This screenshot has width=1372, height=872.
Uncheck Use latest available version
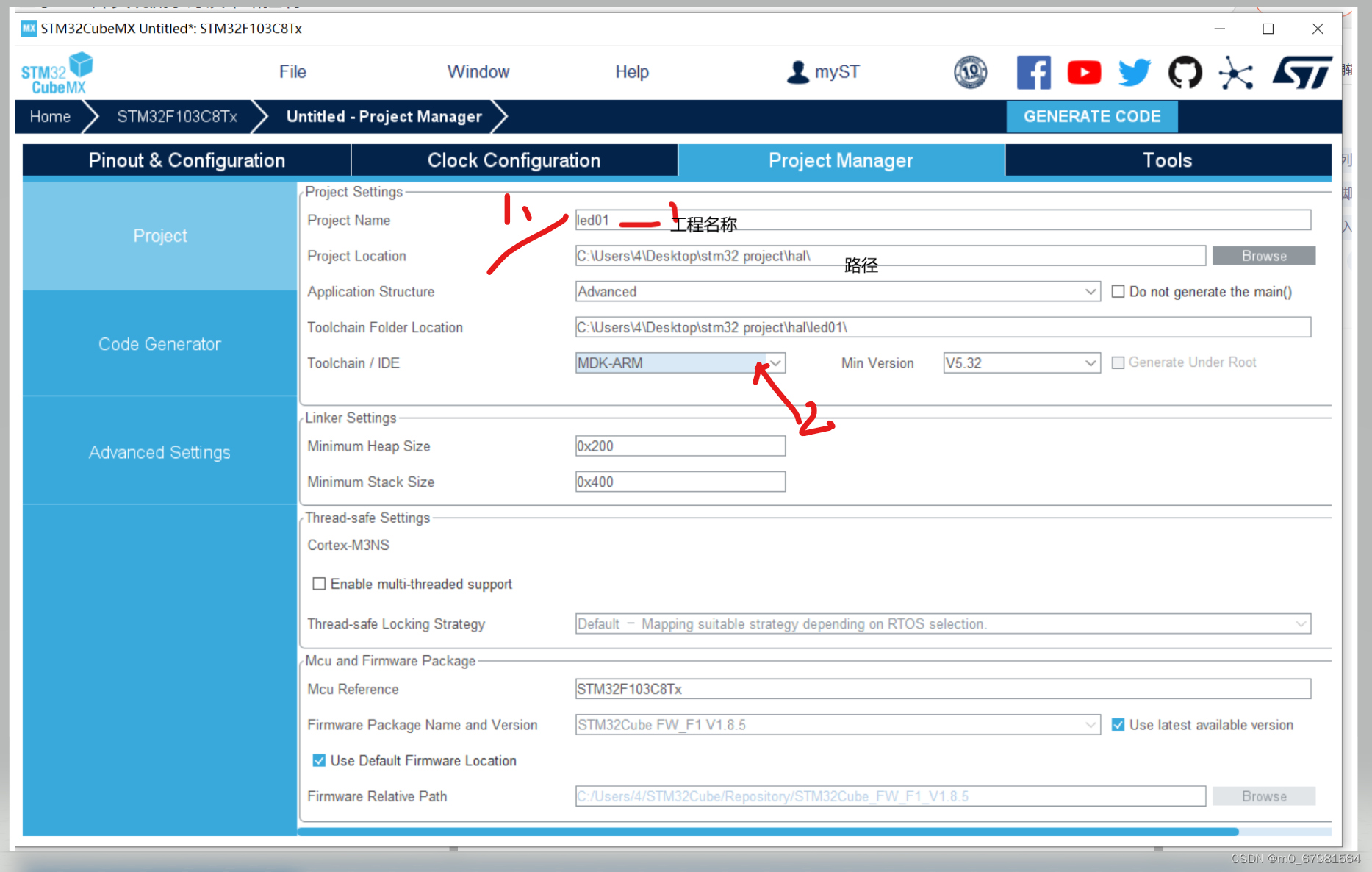1118,725
